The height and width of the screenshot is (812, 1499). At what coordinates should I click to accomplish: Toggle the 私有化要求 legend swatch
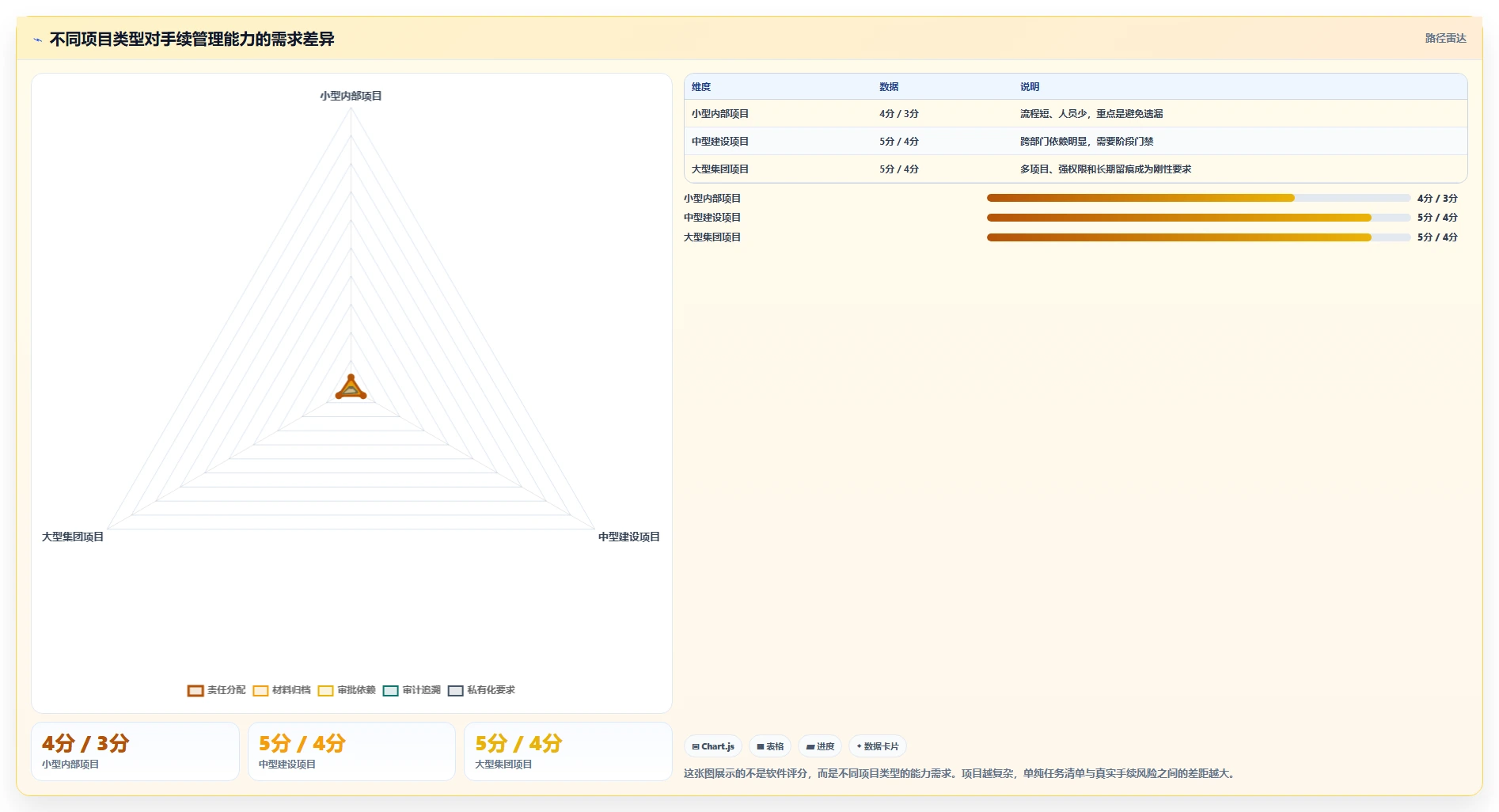coord(455,691)
